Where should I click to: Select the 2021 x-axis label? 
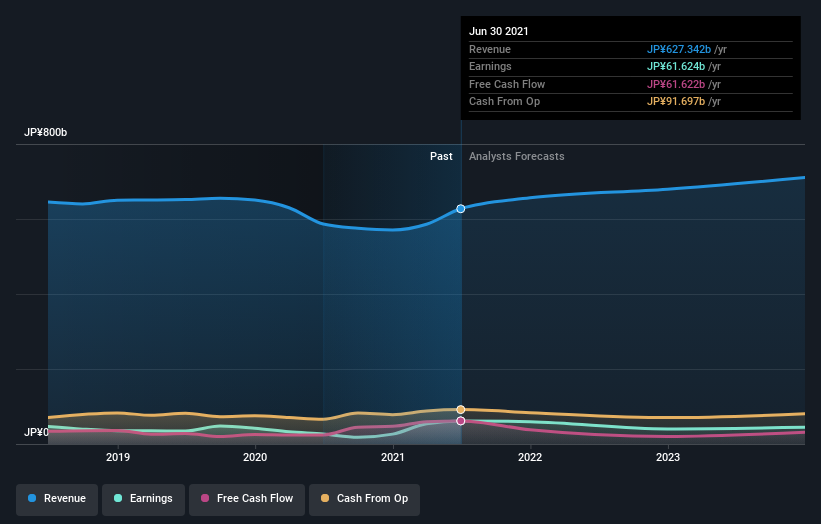(393, 458)
